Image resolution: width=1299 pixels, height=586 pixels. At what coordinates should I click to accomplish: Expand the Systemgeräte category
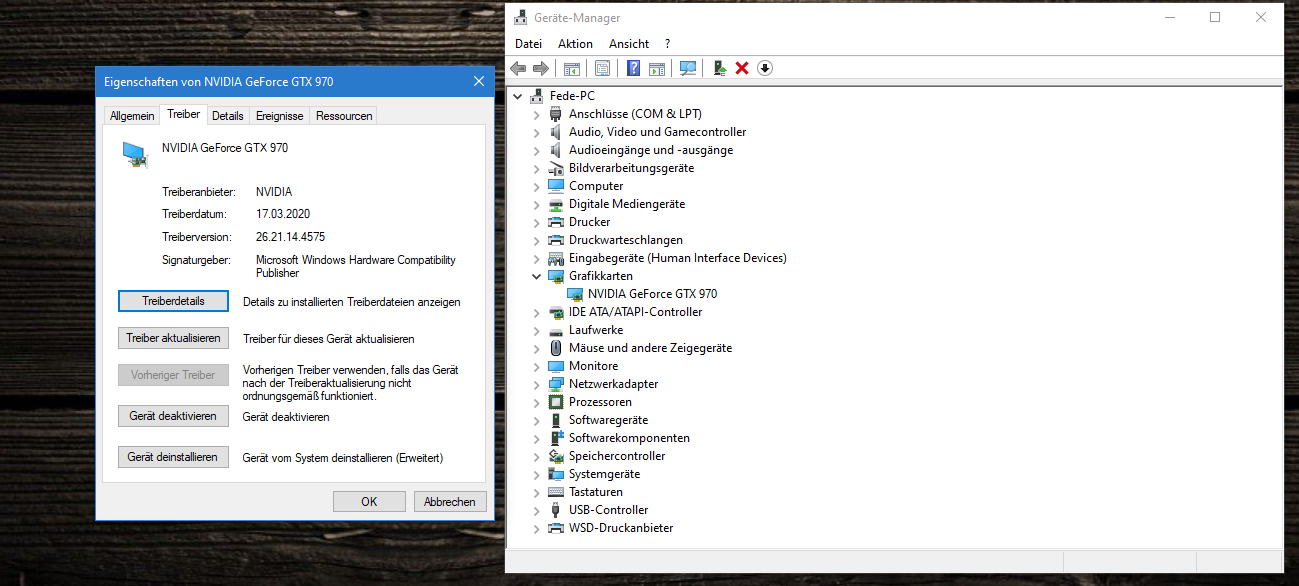[536, 474]
